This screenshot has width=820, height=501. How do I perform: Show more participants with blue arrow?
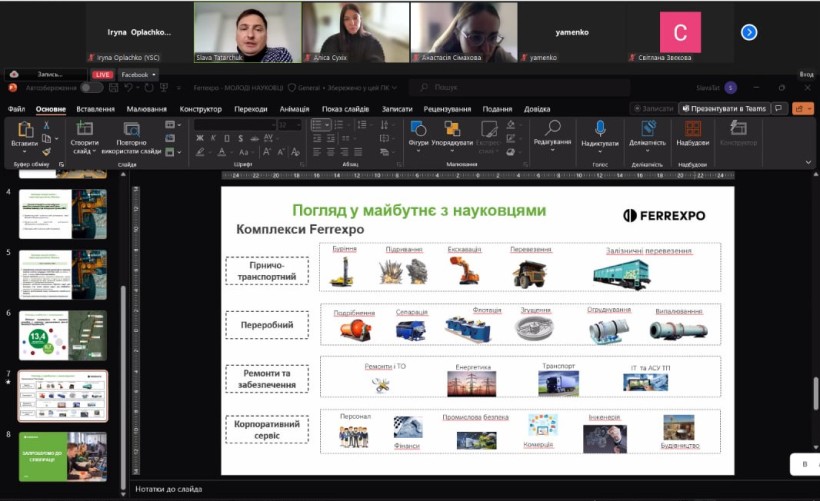[x=749, y=32]
